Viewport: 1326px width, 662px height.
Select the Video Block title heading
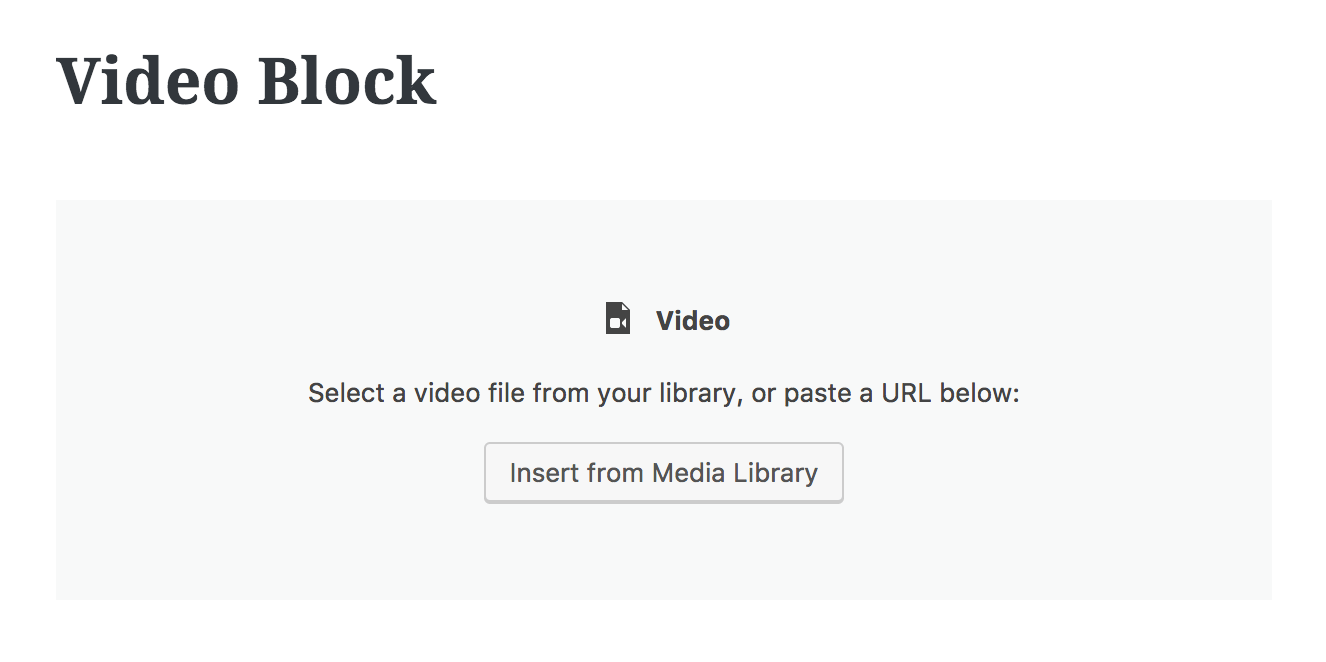click(246, 80)
